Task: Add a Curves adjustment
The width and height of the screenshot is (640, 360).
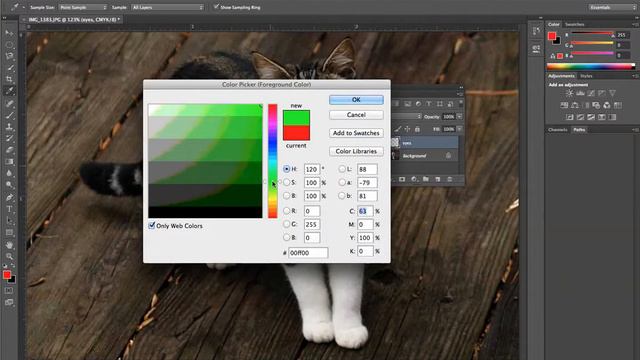Action: point(591,93)
